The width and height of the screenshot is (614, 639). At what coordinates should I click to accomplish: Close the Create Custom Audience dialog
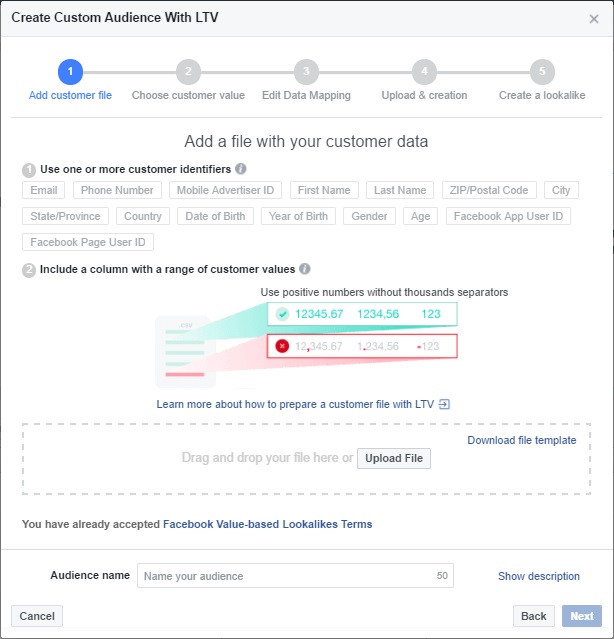pos(594,18)
